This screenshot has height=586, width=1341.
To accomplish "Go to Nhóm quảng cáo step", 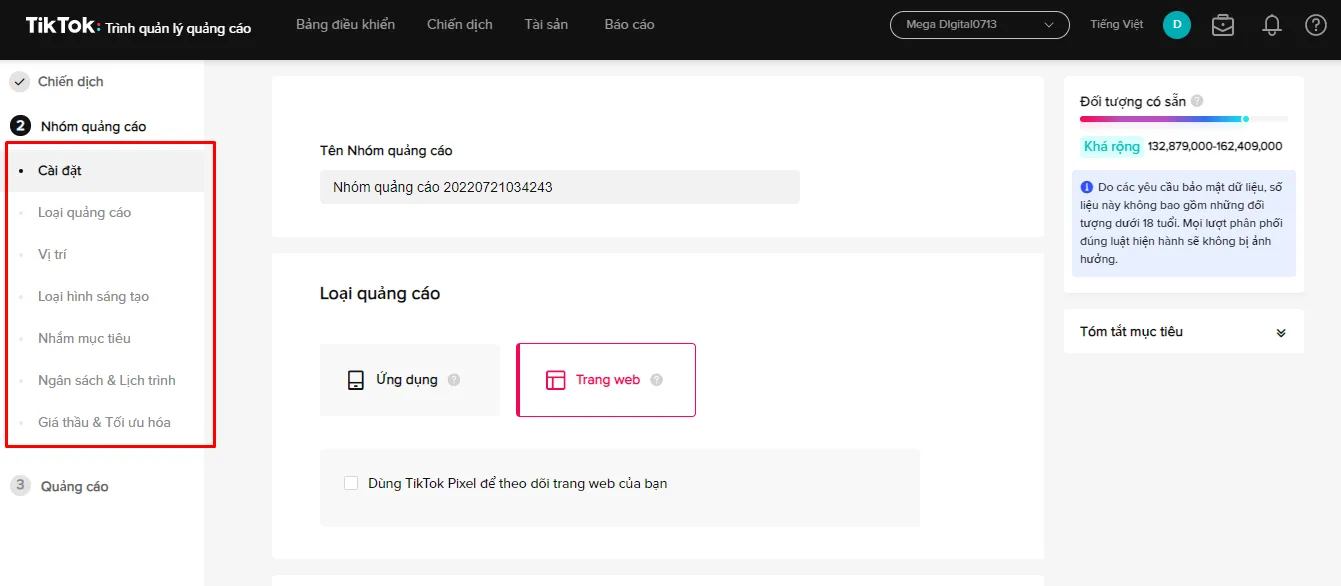I will point(93,126).
